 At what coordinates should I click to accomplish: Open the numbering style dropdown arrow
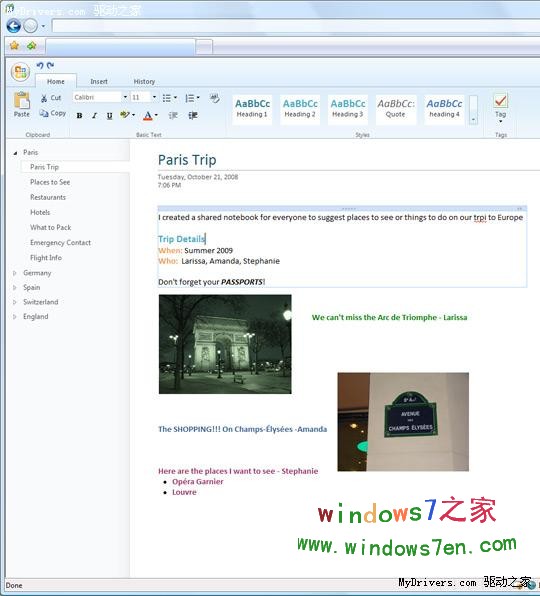coord(198,98)
